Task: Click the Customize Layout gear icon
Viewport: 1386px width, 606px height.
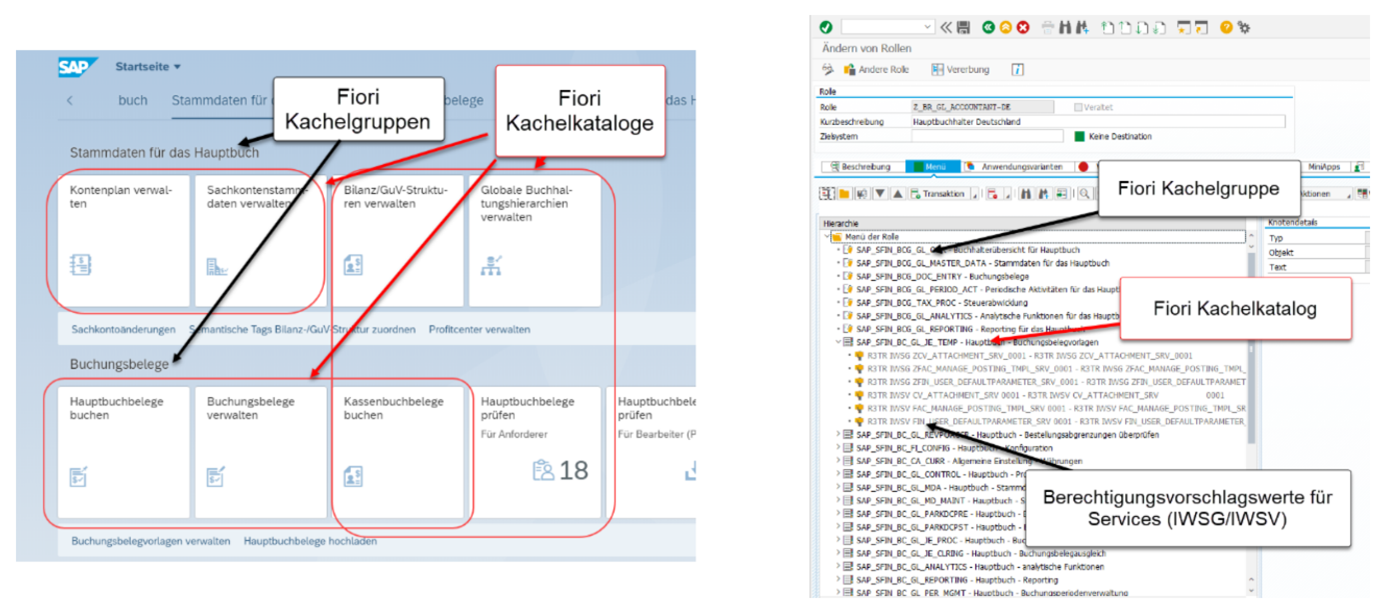Action: (1244, 27)
